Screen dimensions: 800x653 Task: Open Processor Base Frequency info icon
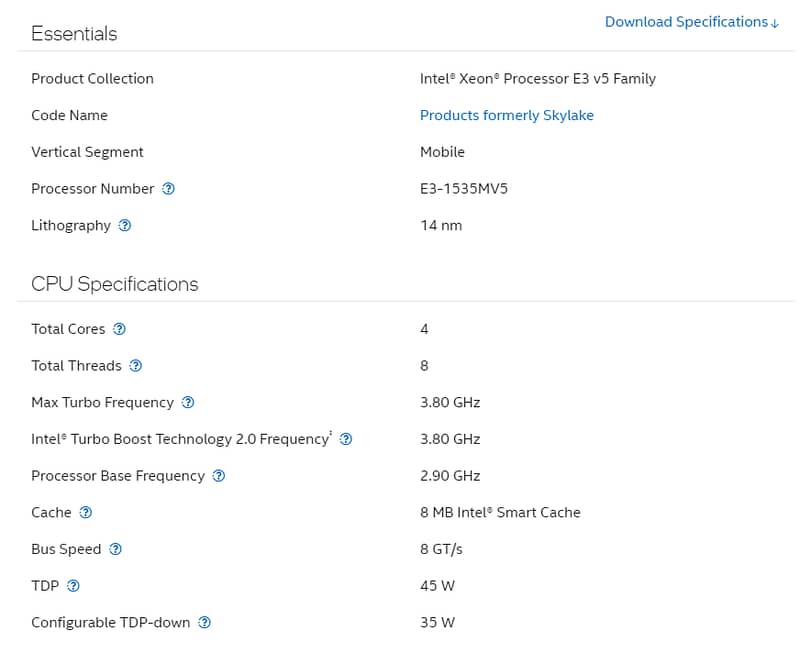pos(219,476)
